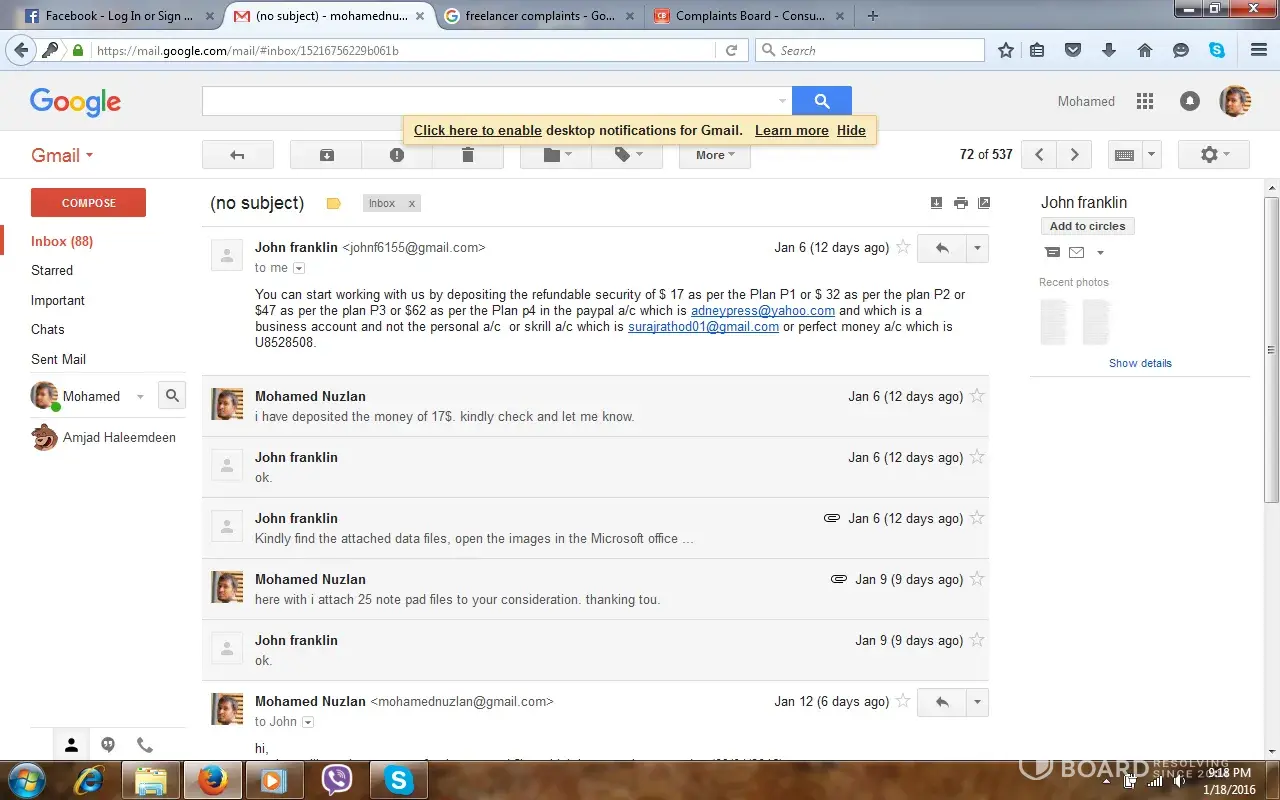Click the Back to Inbox arrow button

237,155
